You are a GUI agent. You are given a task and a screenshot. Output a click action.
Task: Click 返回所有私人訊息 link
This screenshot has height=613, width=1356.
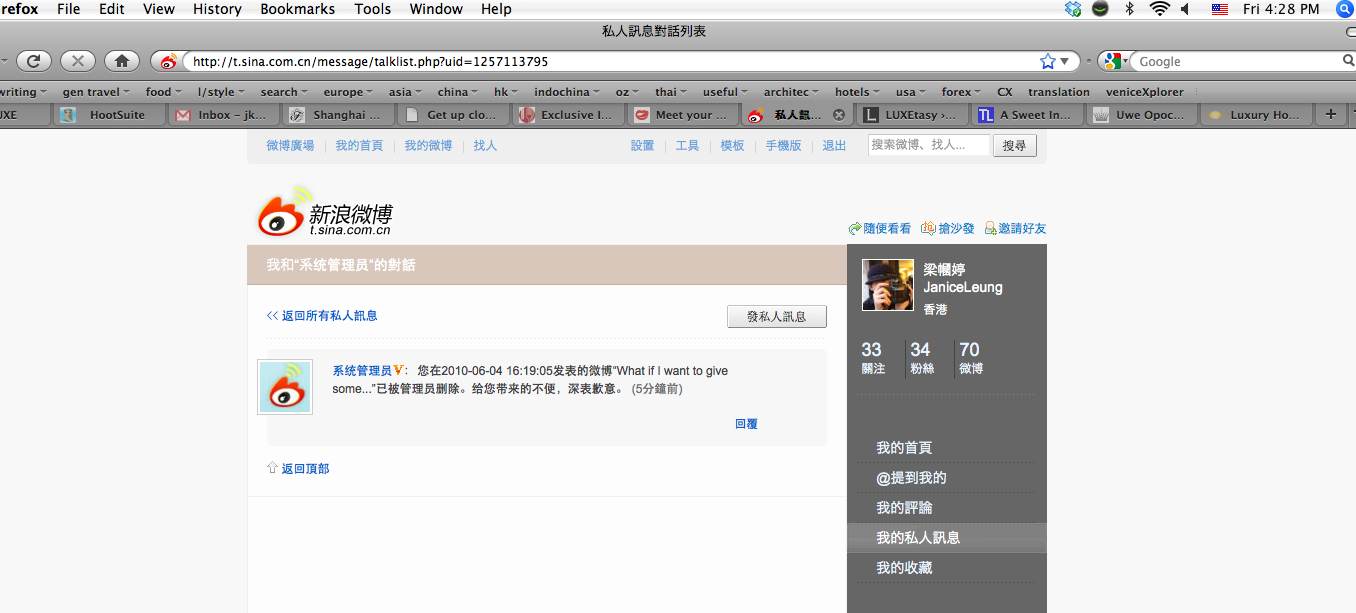click(322, 316)
